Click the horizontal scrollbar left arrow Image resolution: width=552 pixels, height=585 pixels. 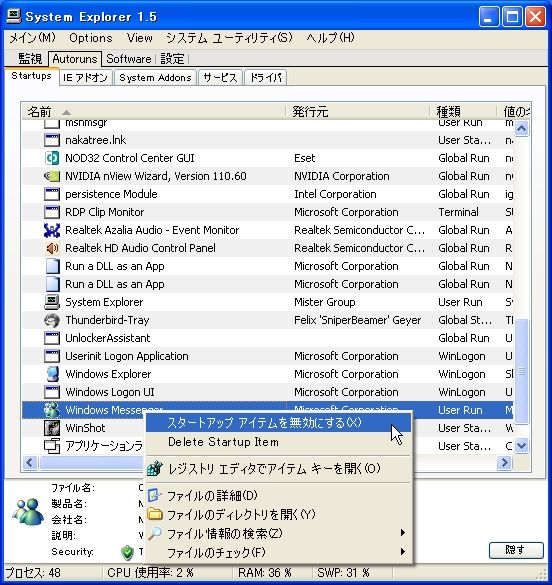point(30,463)
